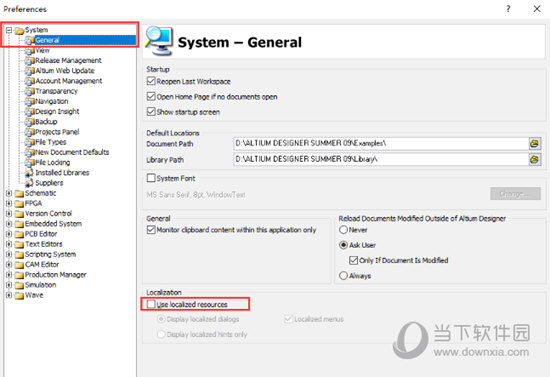
Task: Click the File Types page icon
Action: point(30,142)
